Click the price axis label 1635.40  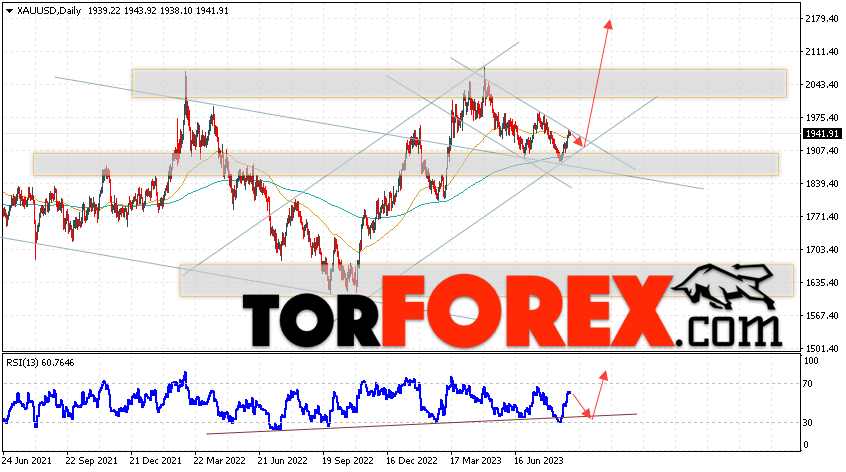click(822, 283)
